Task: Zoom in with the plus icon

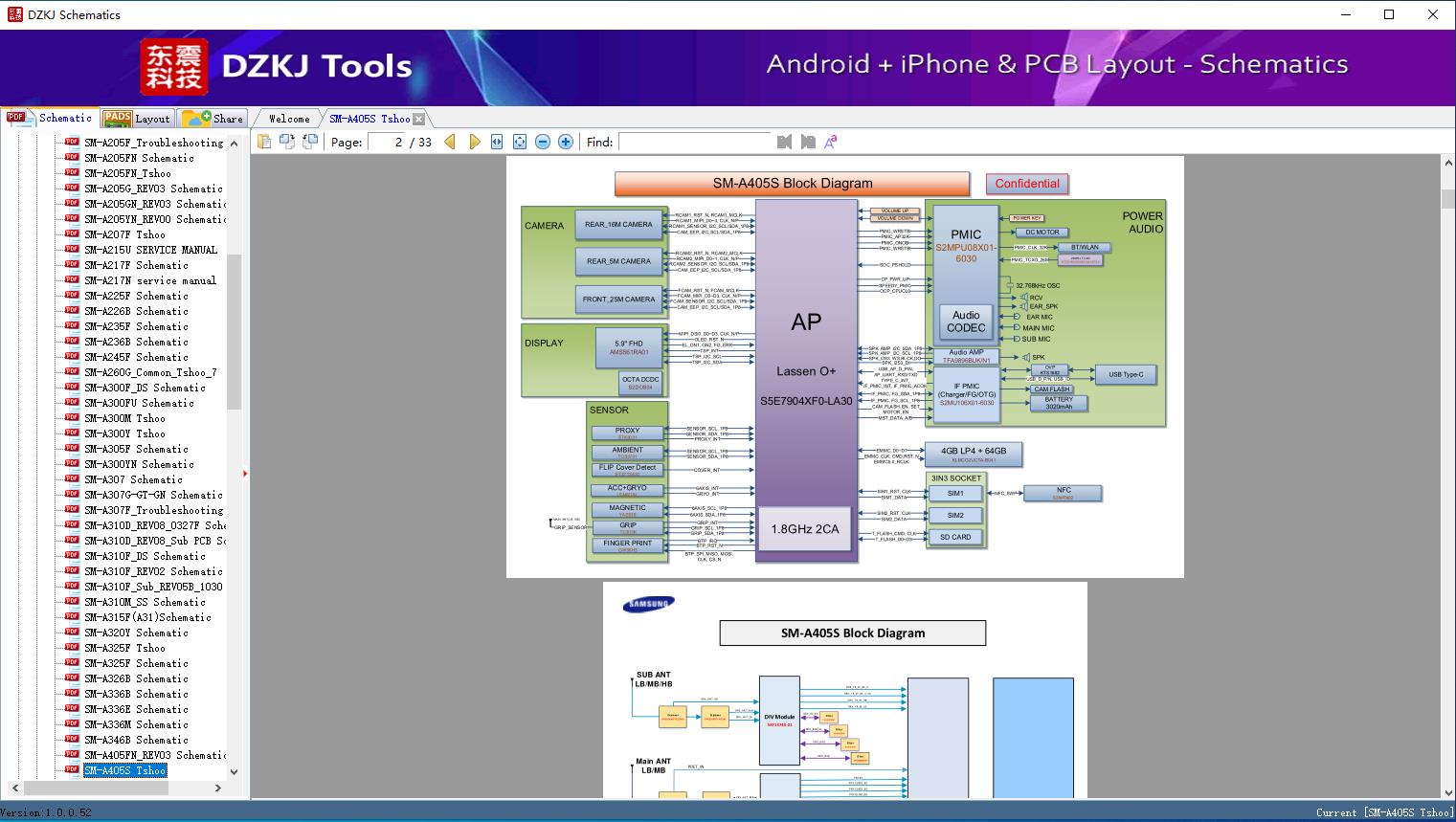Action: [x=566, y=142]
